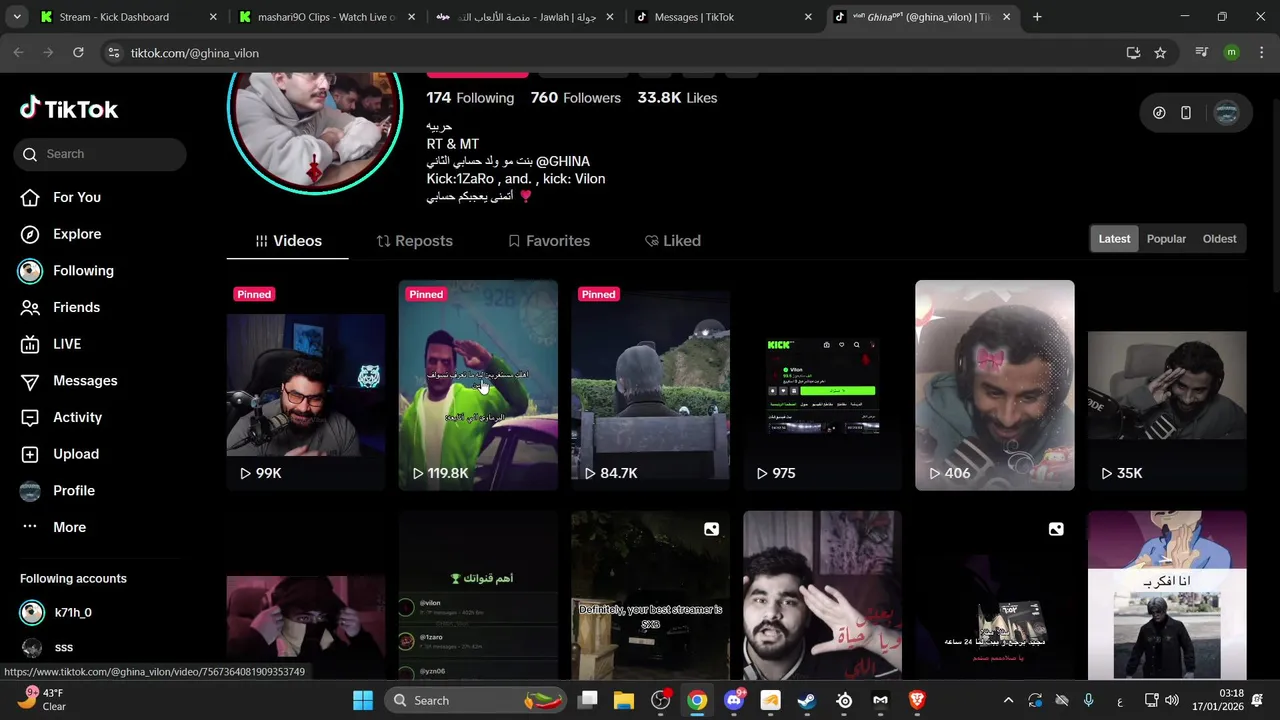Open the 'أهم قنواتك' video
Viewport: 1280px width, 720px height.
point(478,597)
